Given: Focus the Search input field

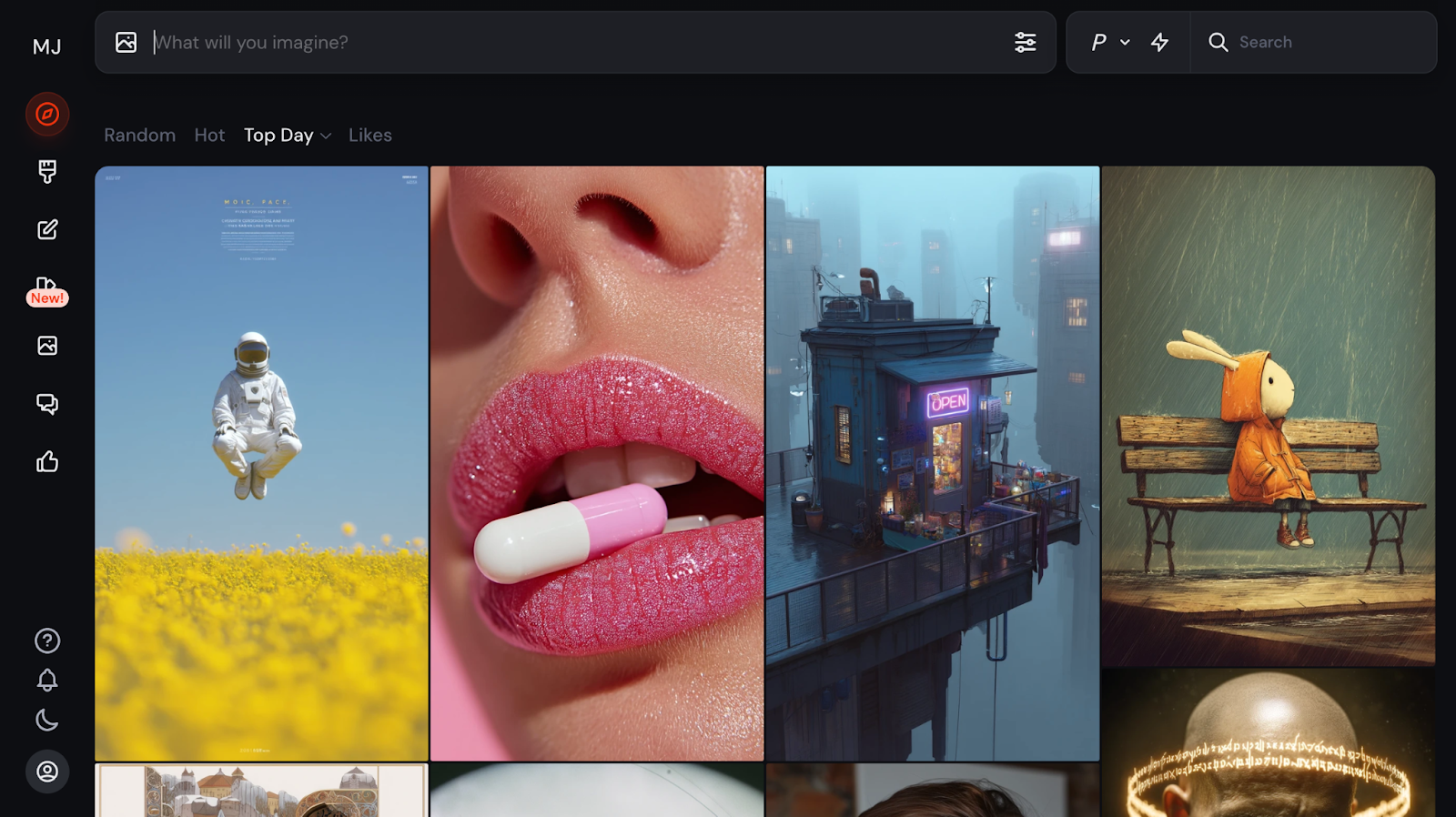Looking at the screenshot, I should (1313, 42).
